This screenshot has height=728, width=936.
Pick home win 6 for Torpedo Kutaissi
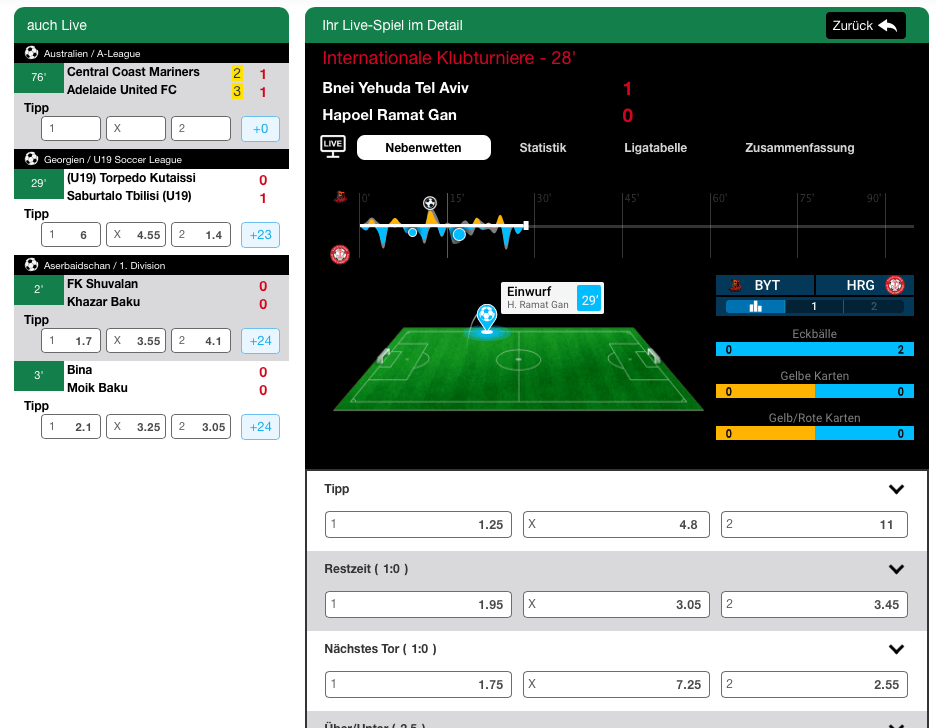(x=71, y=235)
